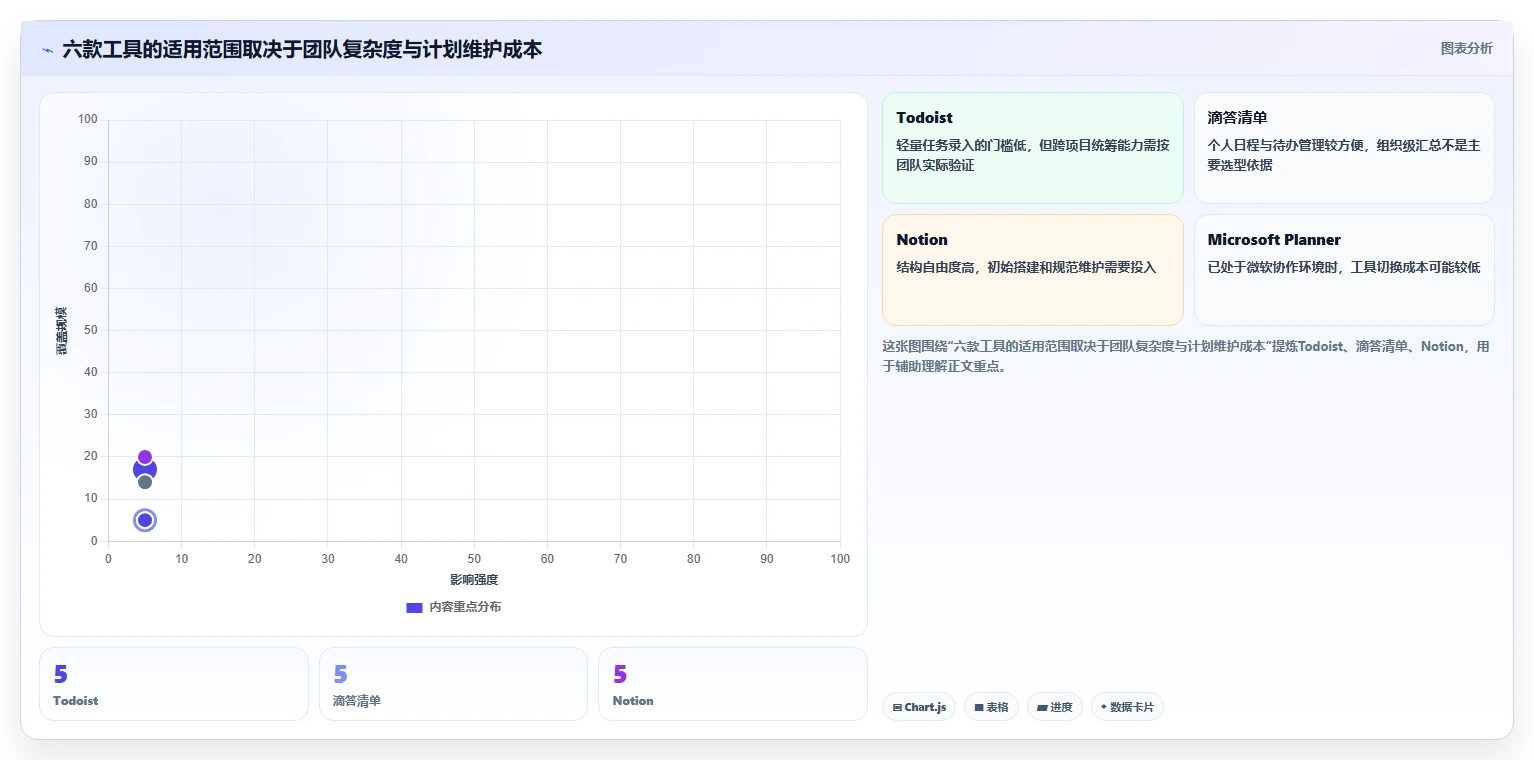Screen dimensions: 1534x760
Task: Click the 图表分析 label in the header
Action: click(x=1466, y=49)
